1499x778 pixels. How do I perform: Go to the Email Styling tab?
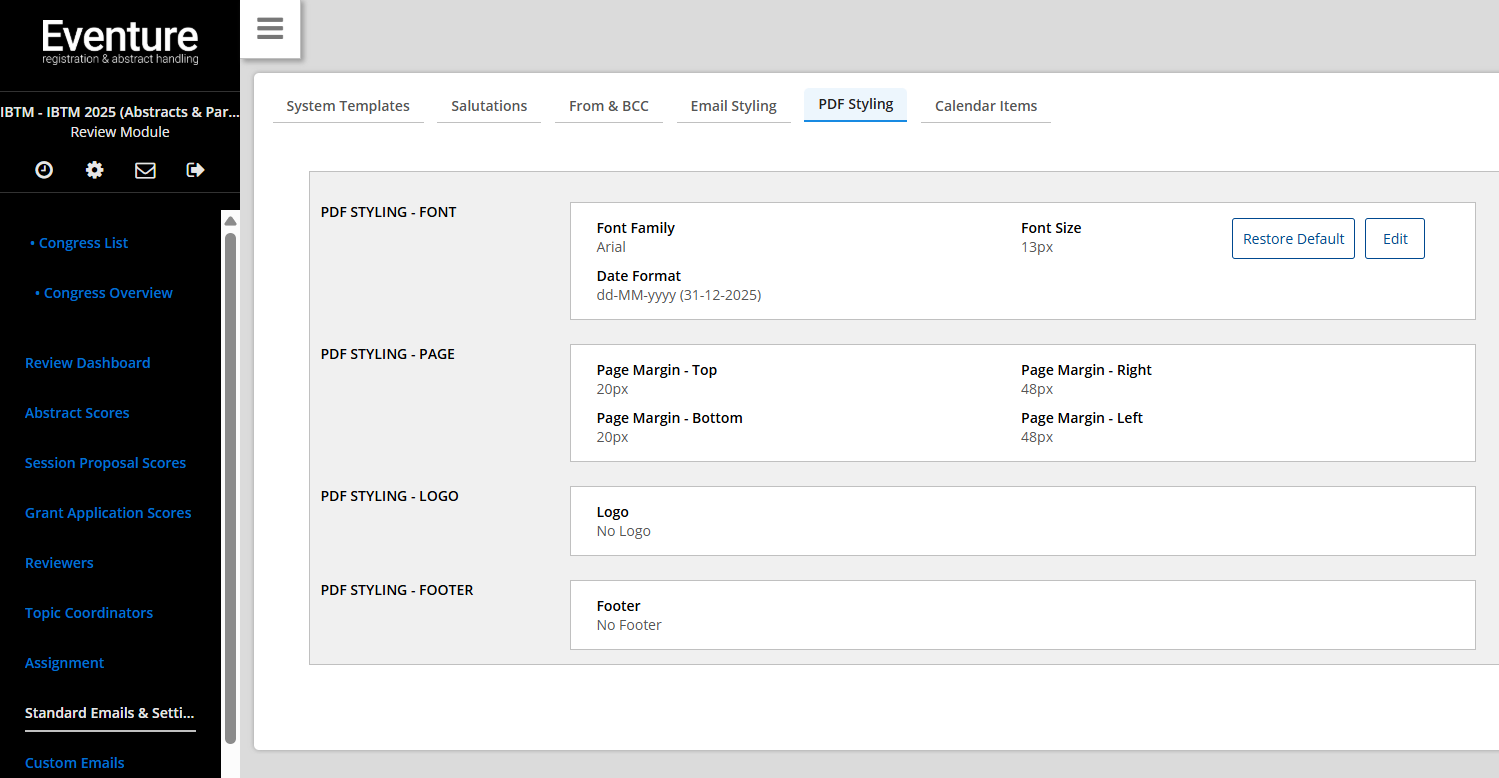(x=733, y=106)
